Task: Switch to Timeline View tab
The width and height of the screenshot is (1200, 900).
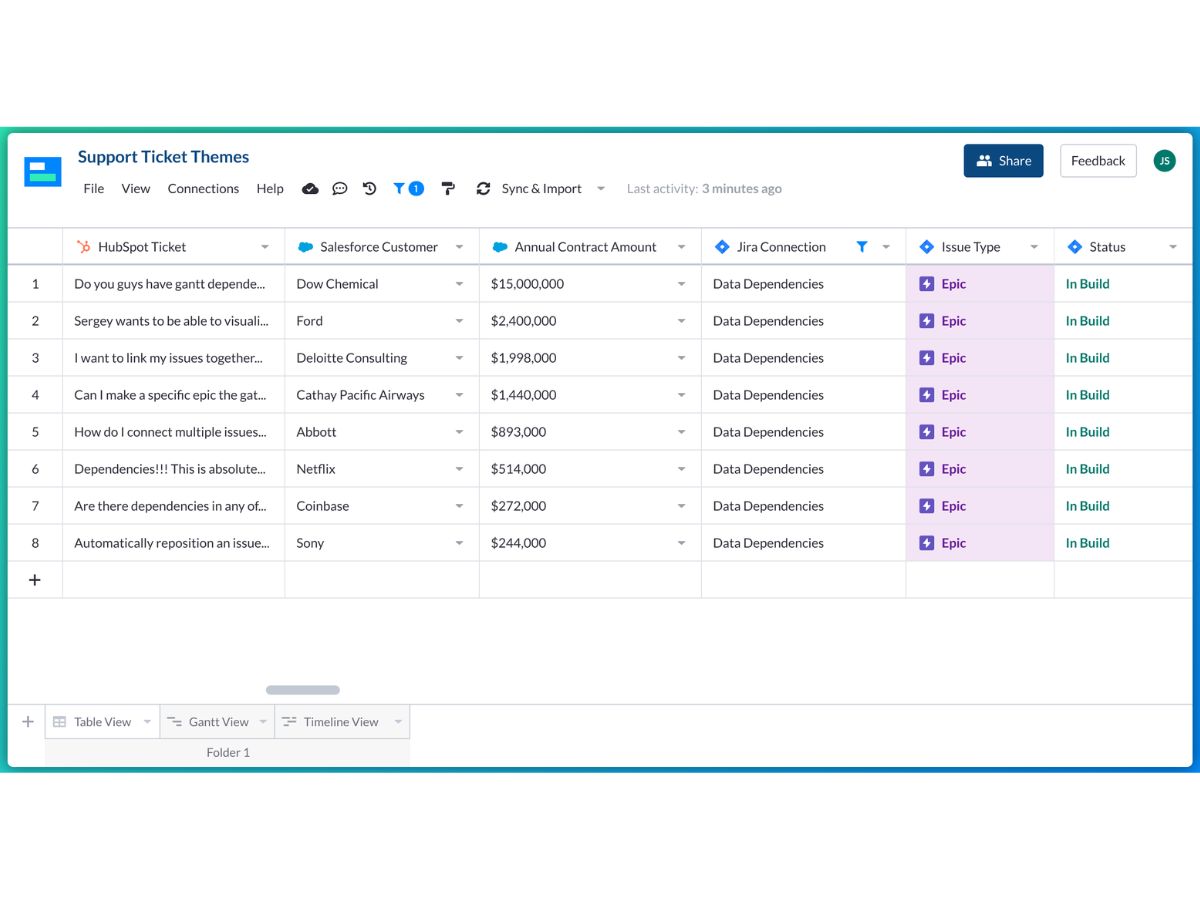Action: (341, 722)
